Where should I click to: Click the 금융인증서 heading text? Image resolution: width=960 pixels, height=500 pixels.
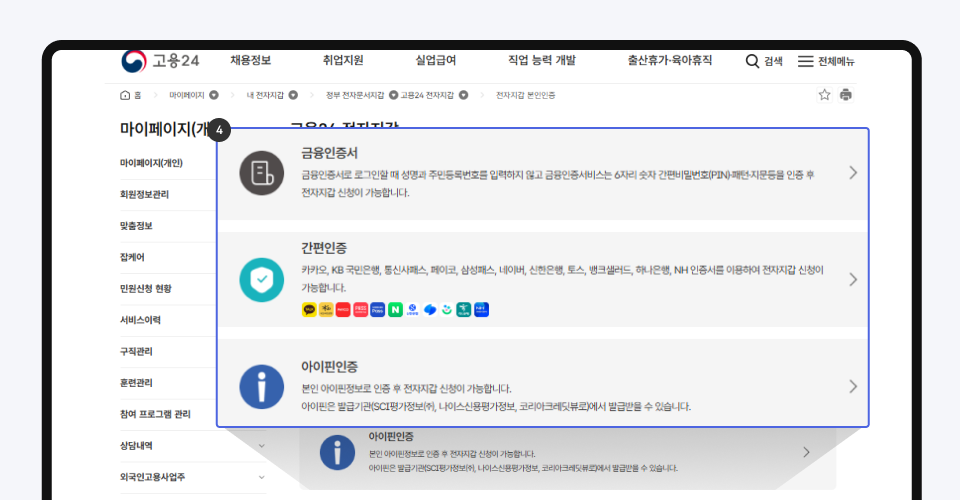tap(329, 153)
